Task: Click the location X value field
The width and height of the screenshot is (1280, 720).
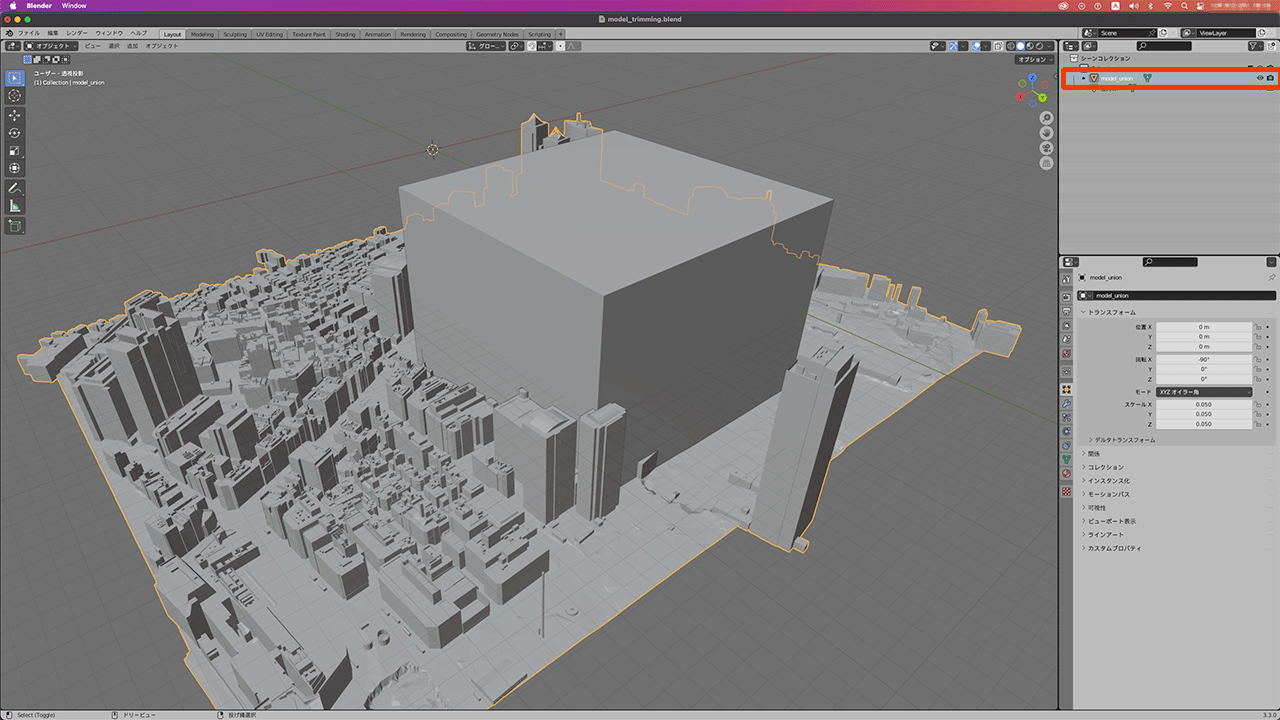Action: click(1204, 327)
